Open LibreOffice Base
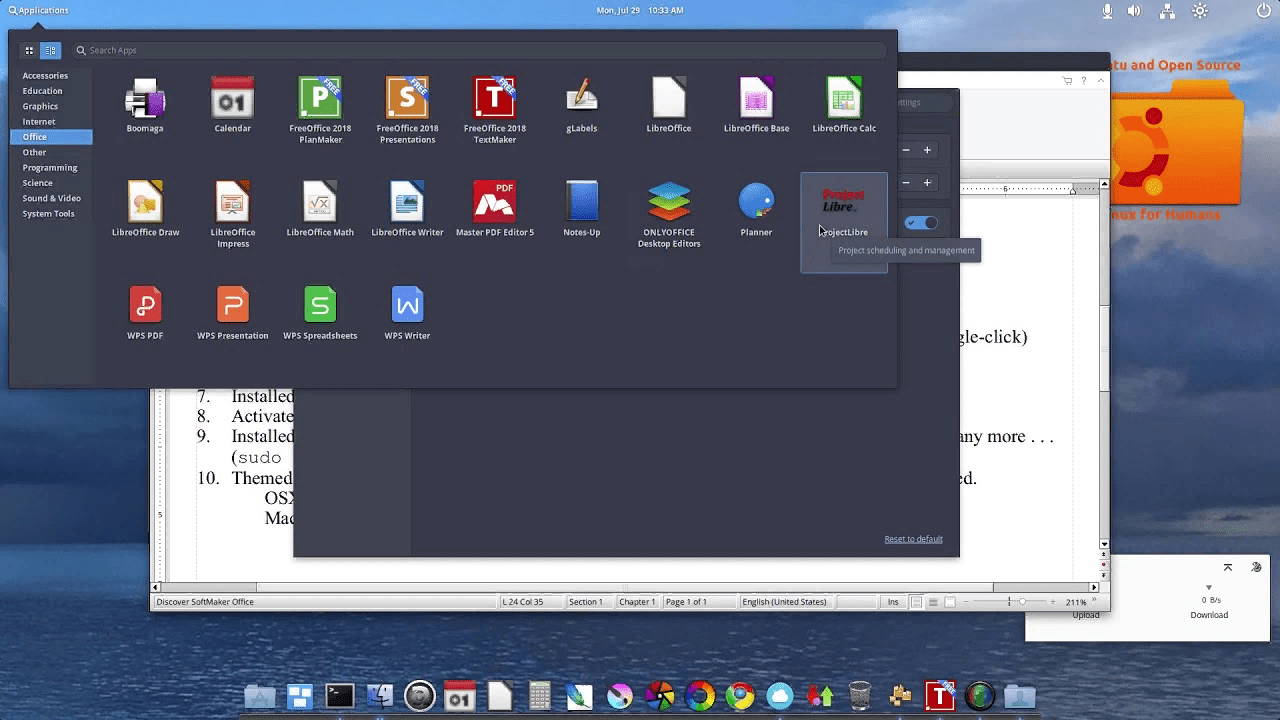 (x=756, y=106)
